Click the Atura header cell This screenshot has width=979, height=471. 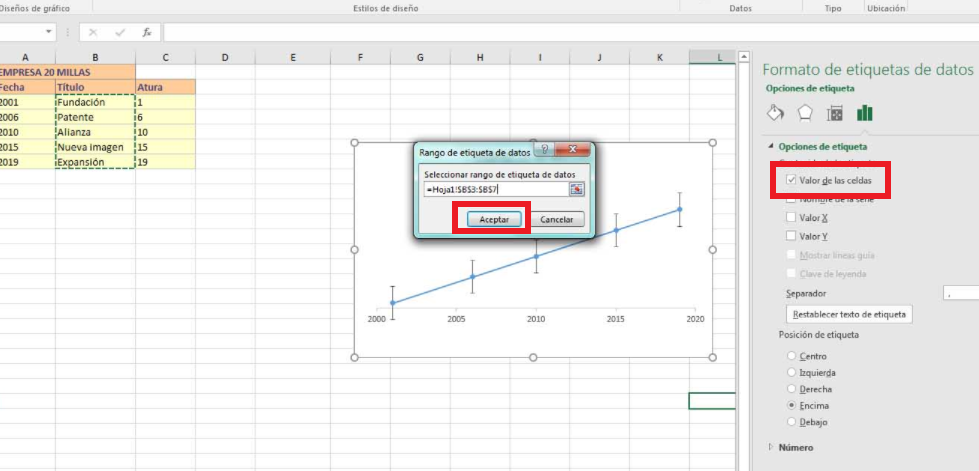tap(165, 87)
